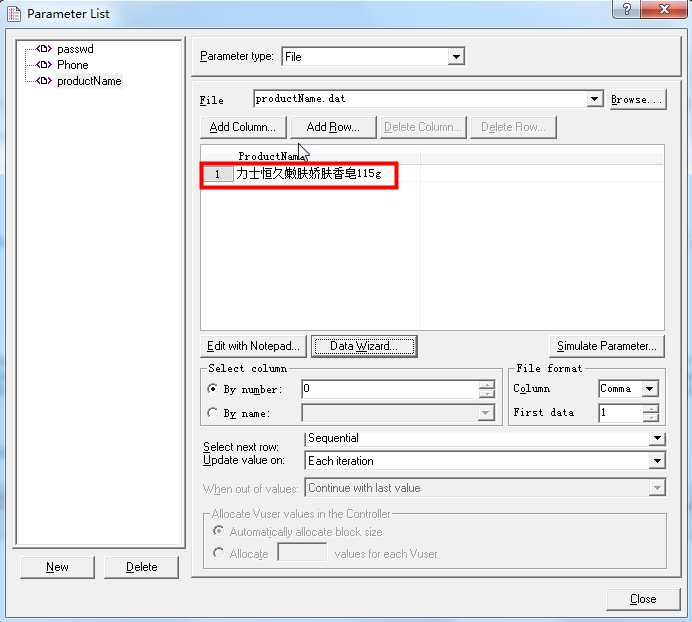692x622 pixels.
Task: Click the Delete Row button
Action: (513, 127)
